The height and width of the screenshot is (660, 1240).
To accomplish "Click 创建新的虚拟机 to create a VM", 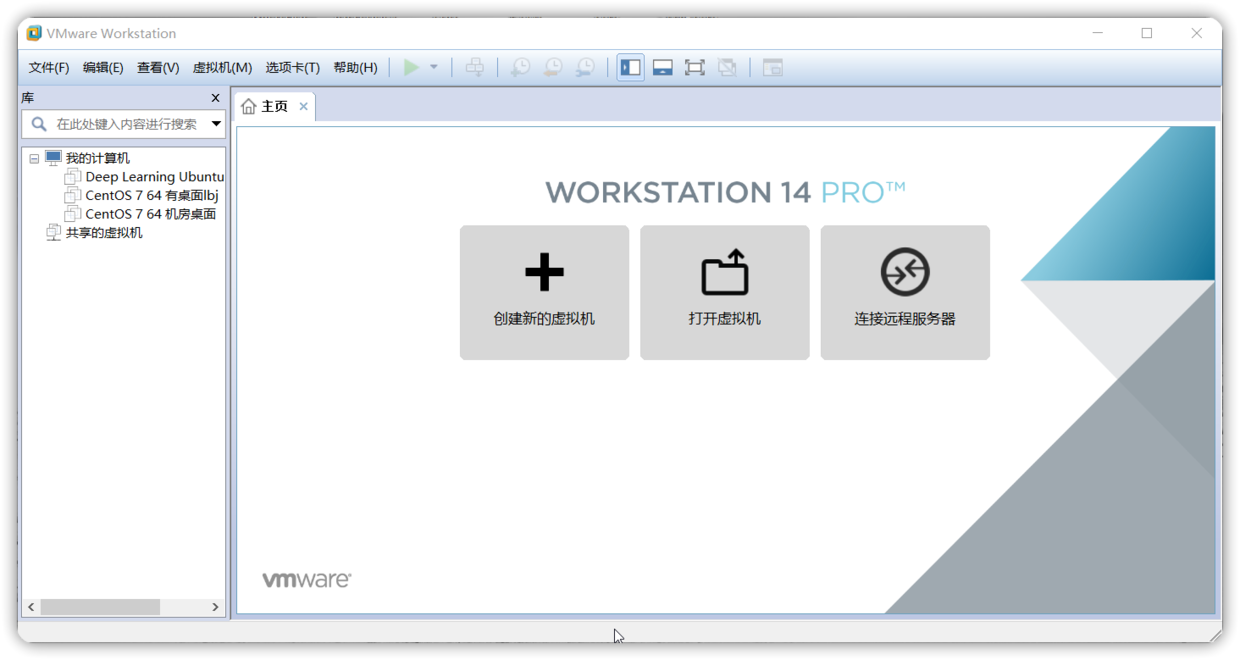I will coord(544,292).
